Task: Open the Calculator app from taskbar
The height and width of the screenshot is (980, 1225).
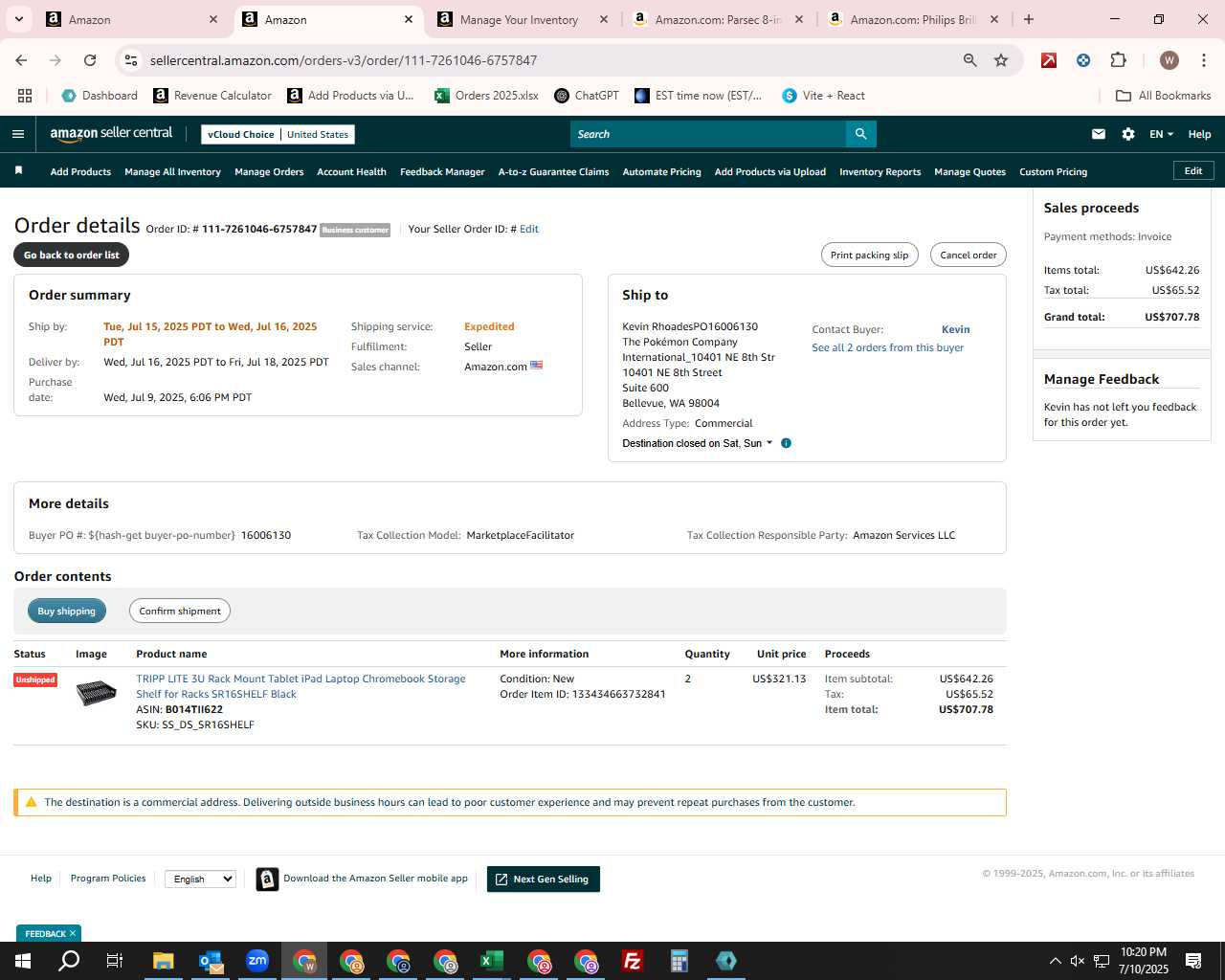Action: pos(679,960)
